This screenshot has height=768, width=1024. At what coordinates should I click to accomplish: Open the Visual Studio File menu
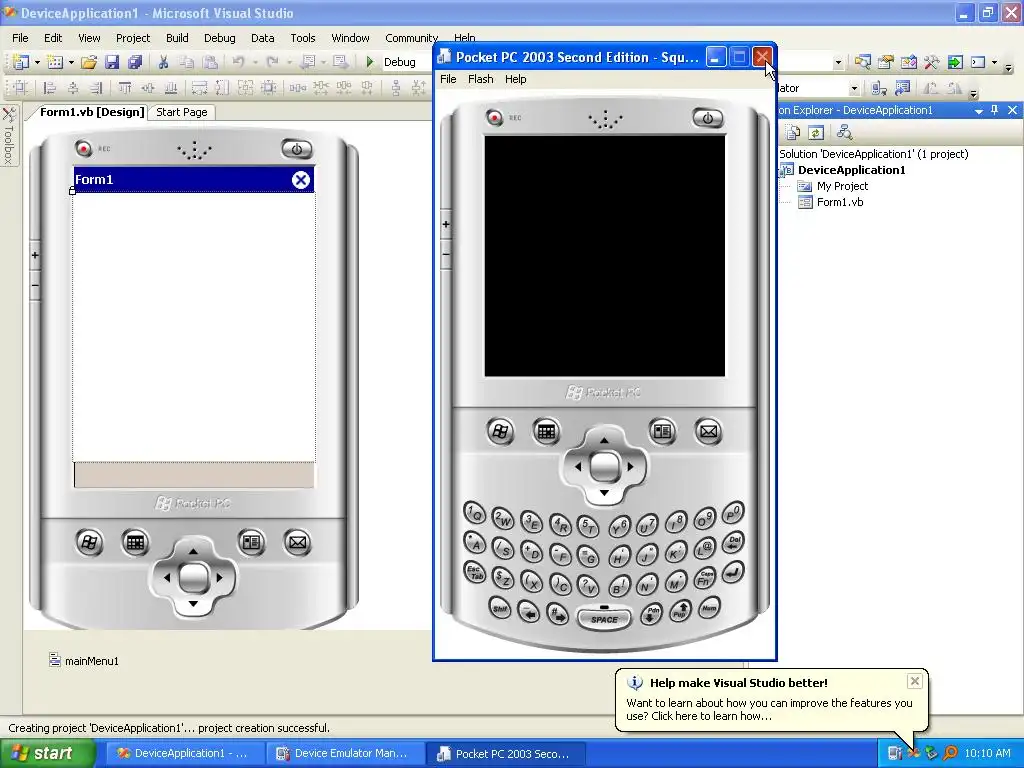click(x=20, y=38)
